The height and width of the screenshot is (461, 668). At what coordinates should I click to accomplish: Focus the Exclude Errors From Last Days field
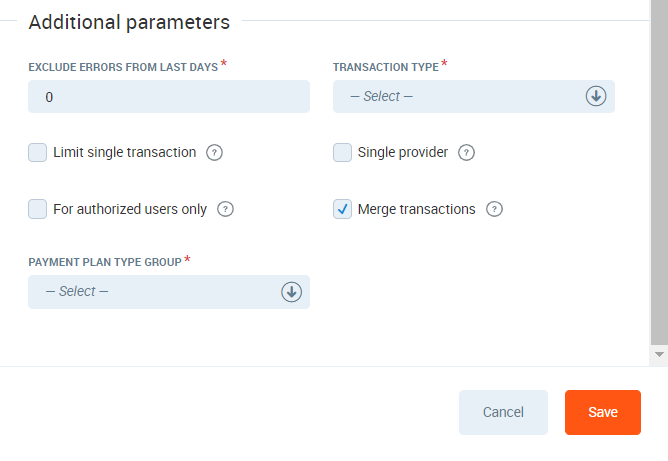(168, 97)
